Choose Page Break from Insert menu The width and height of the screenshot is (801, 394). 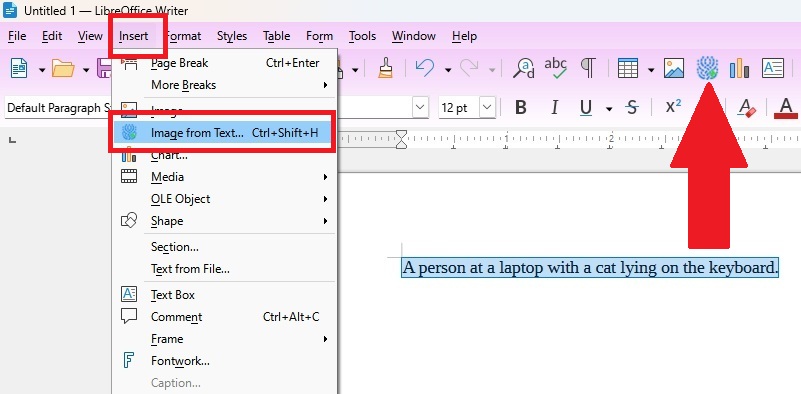[x=225, y=63]
